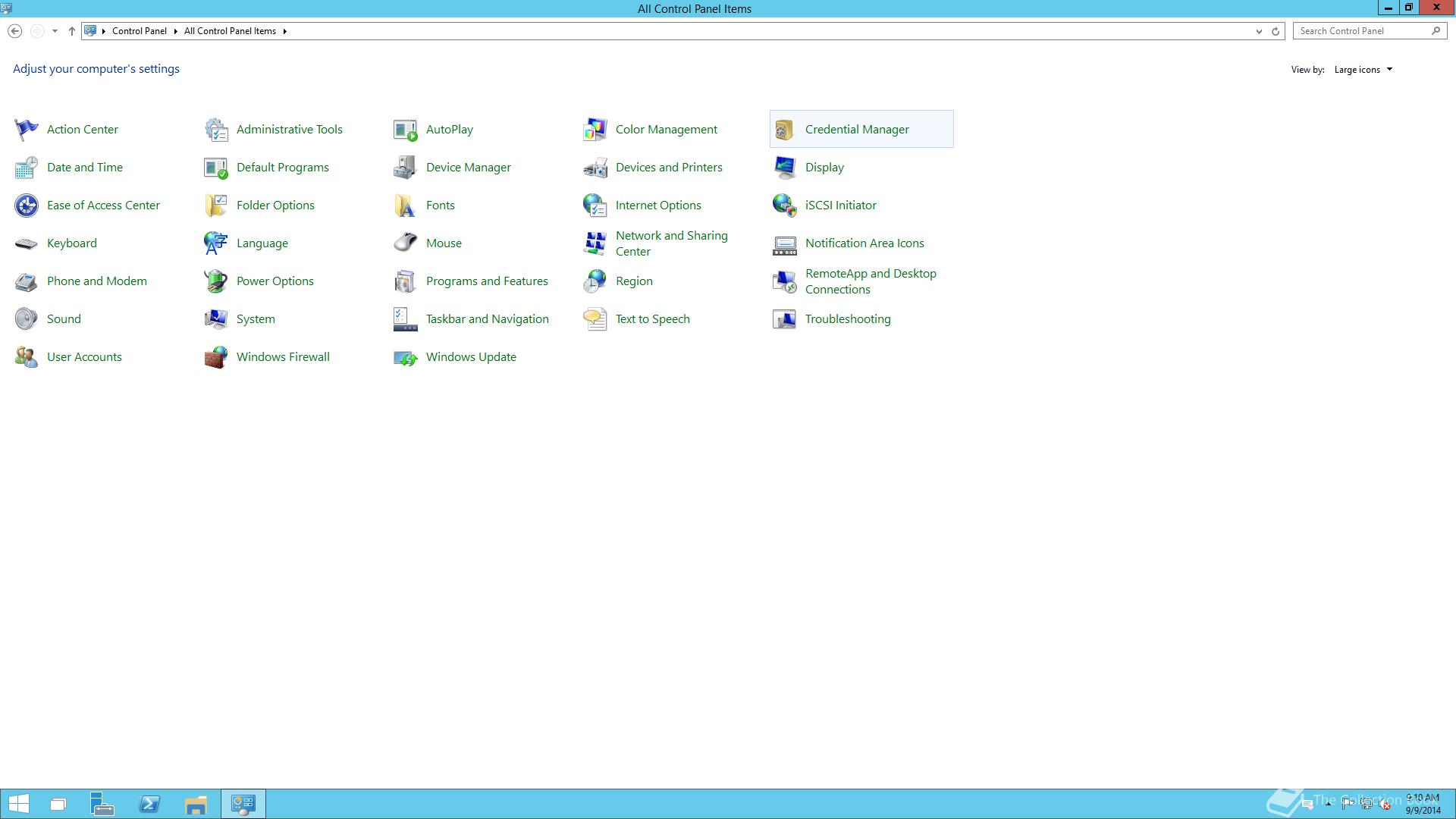This screenshot has width=1456, height=819.
Task: Open the Windows Firewall brick icon
Action: coord(215,357)
